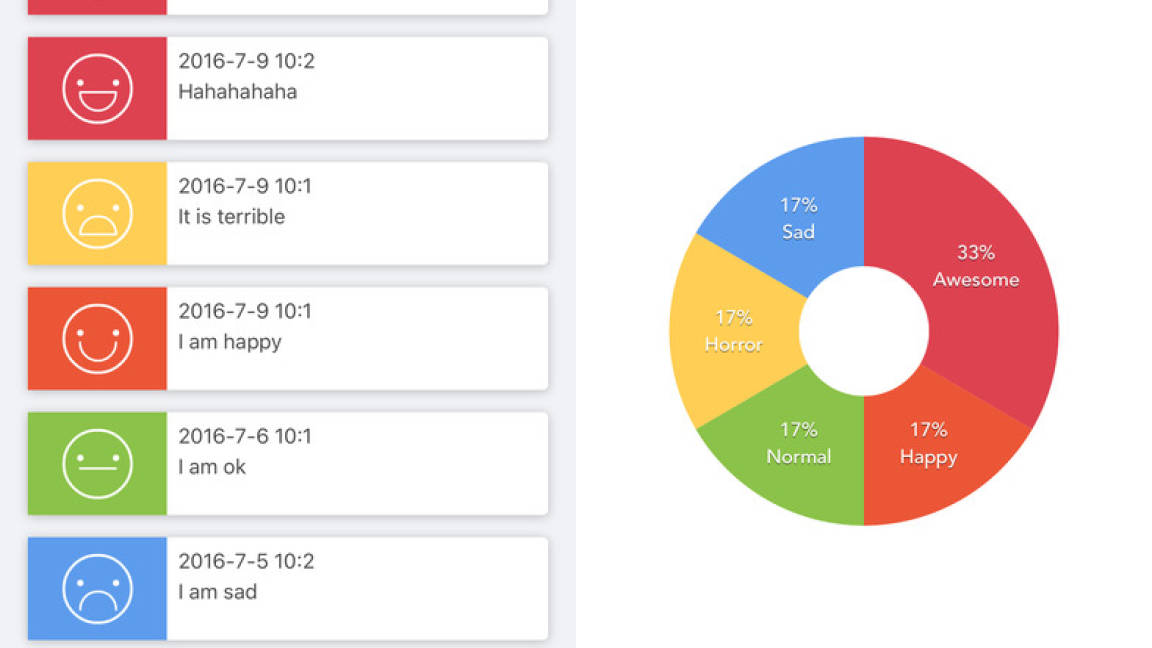The image size is (1152, 648).
Task: Select the neutral-face emoji next to "I am ok"
Action: pos(96,463)
